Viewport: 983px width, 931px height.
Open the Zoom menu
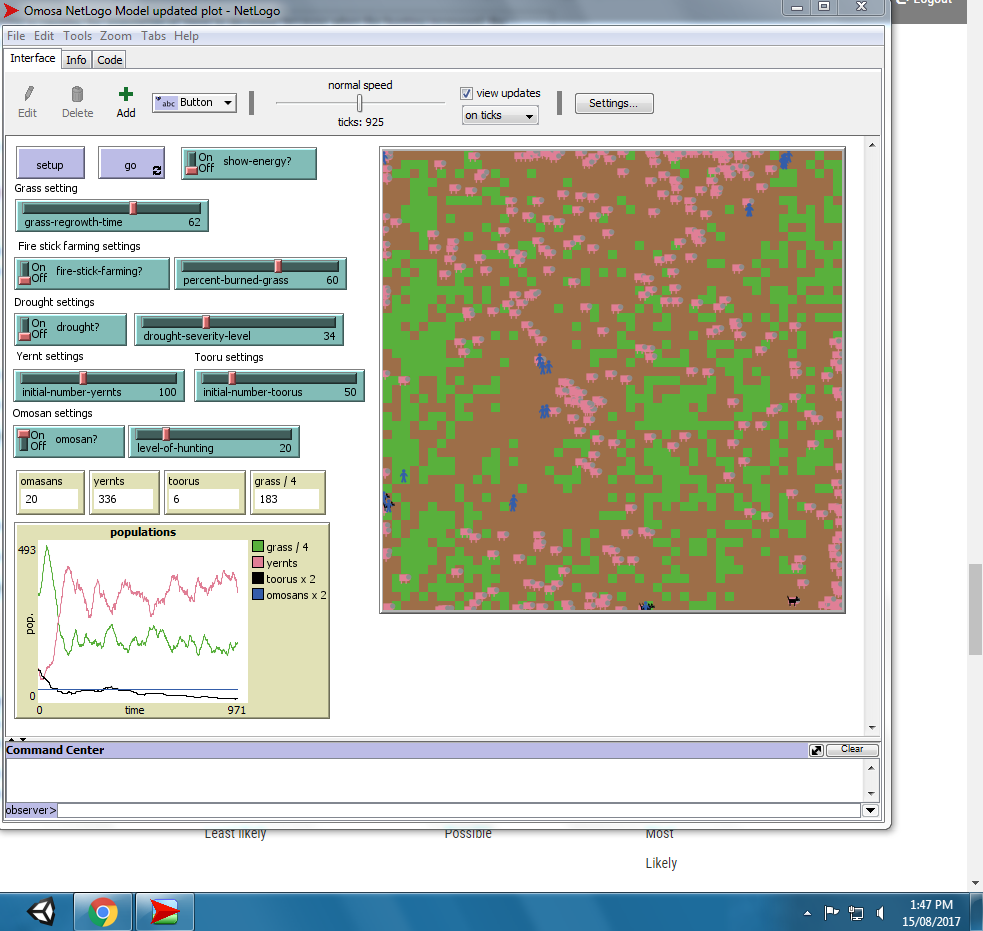click(116, 36)
